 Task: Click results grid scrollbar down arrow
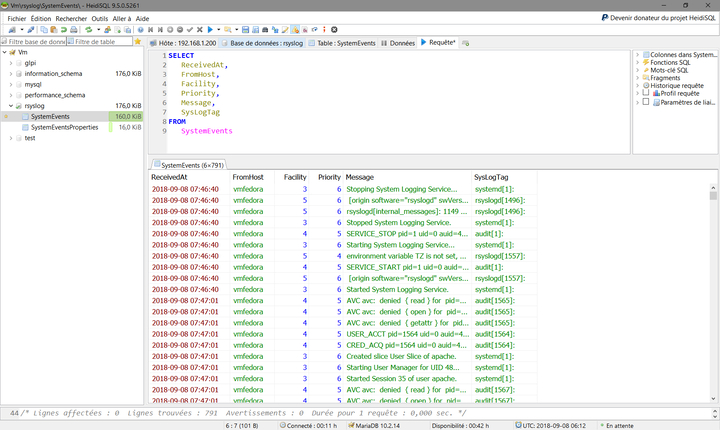point(713,399)
